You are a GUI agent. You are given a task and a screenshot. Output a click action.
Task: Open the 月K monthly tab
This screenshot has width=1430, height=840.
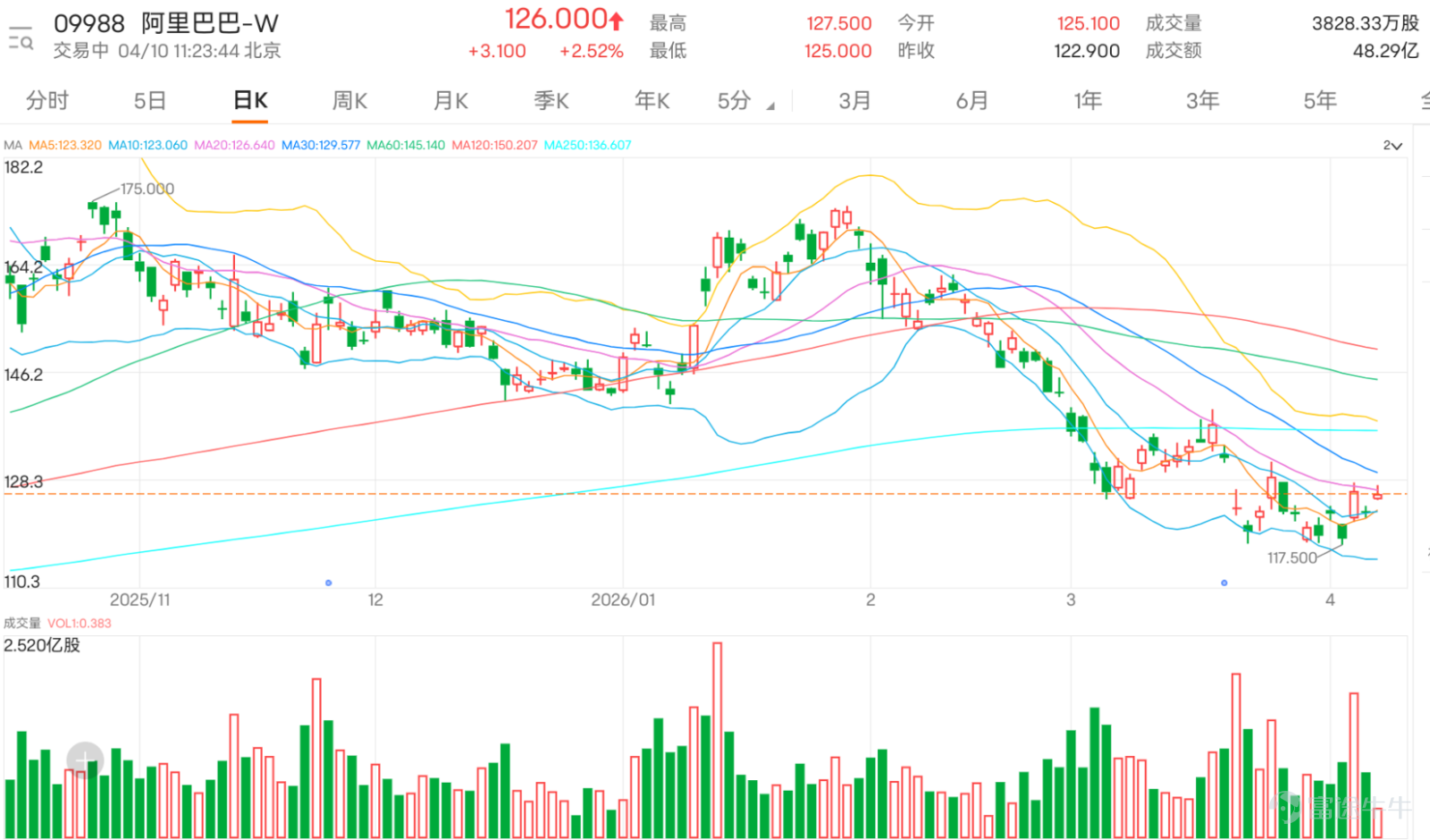450,100
